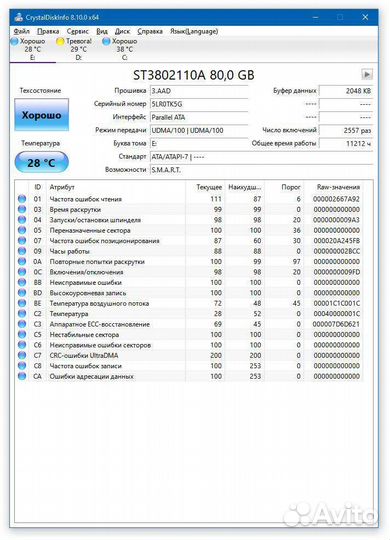Click status icon for attribute C2
The height and width of the screenshot is (540, 390).
(22, 314)
